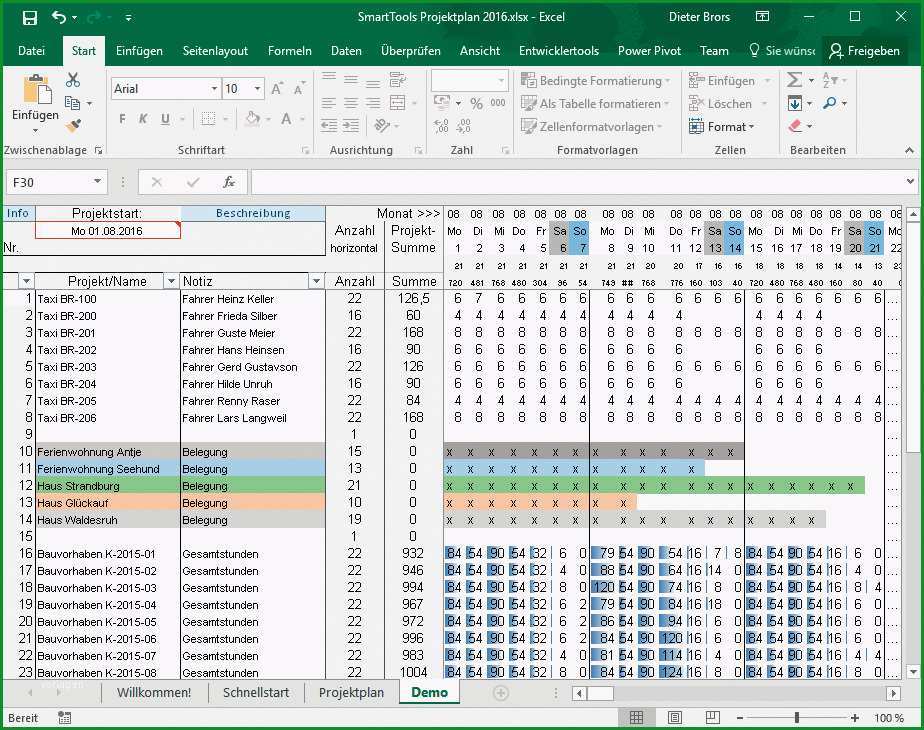Save the workbook via the disk icon
This screenshot has width=924, height=730.
click(x=29, y=17)
